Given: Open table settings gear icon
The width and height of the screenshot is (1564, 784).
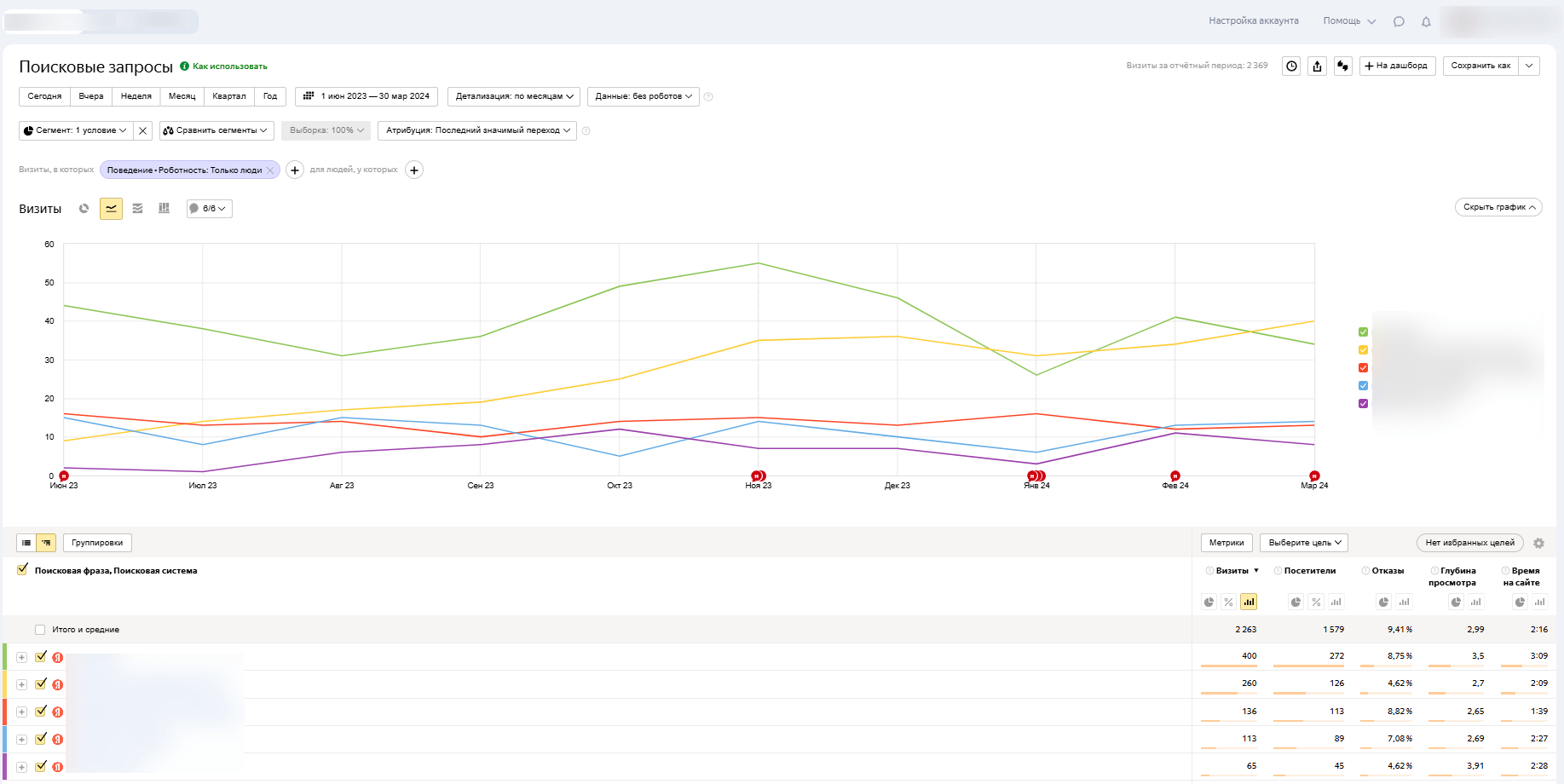Looking at the screenshot, I should (x=1538, y=543).
